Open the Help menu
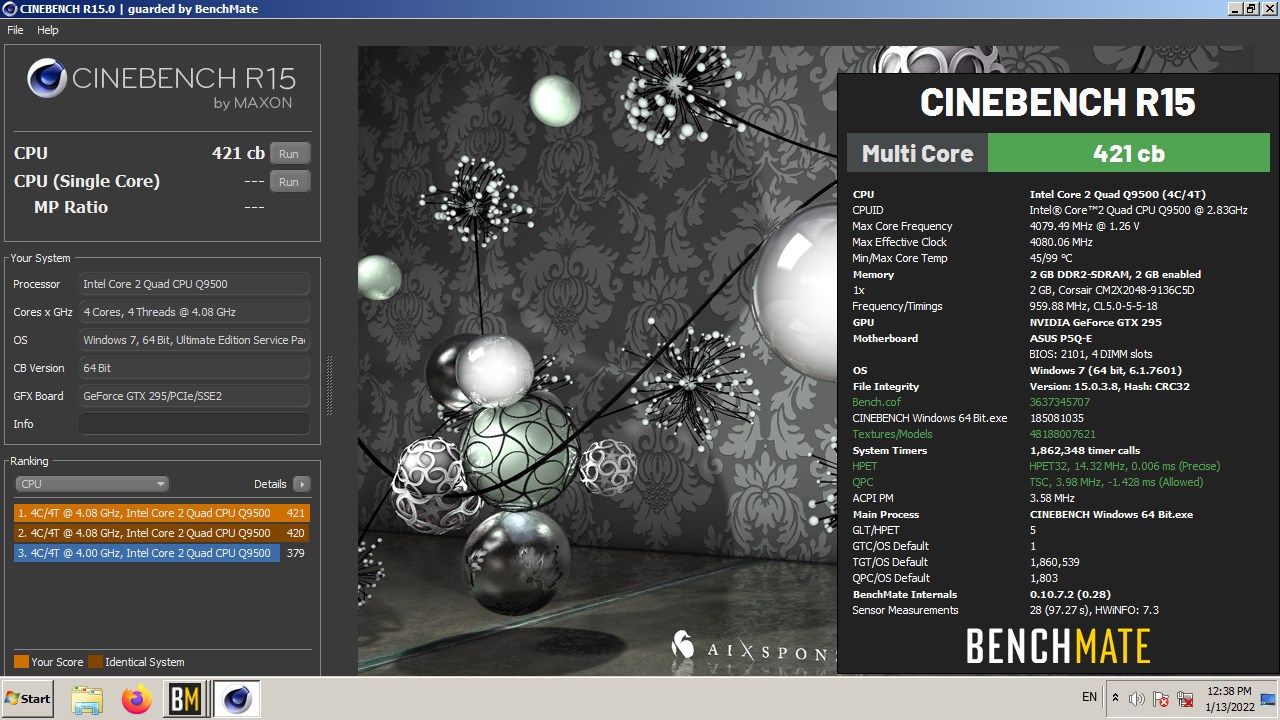1280x720 pixels. point(48,30)
